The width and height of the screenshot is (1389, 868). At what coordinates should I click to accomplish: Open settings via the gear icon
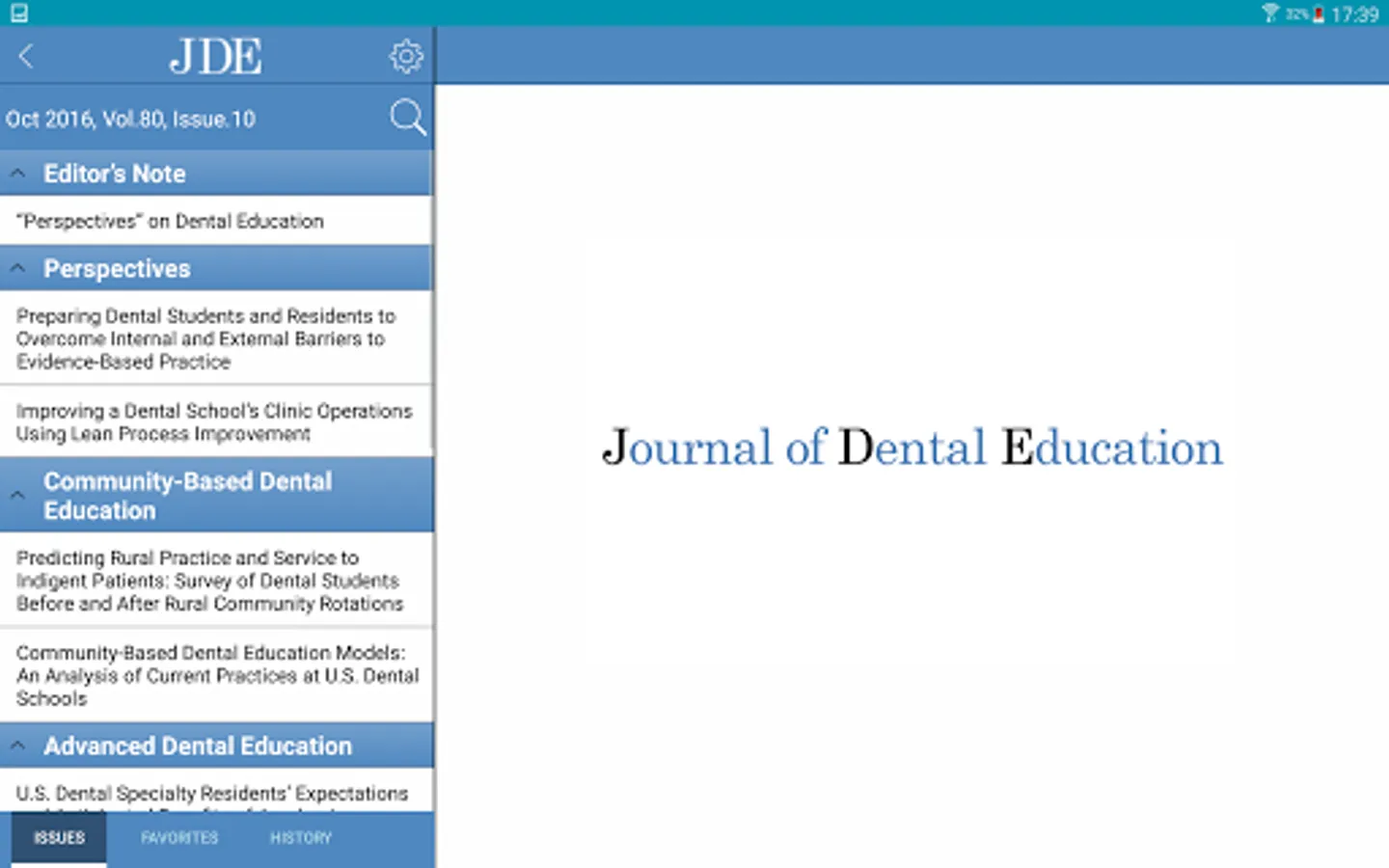406,57
